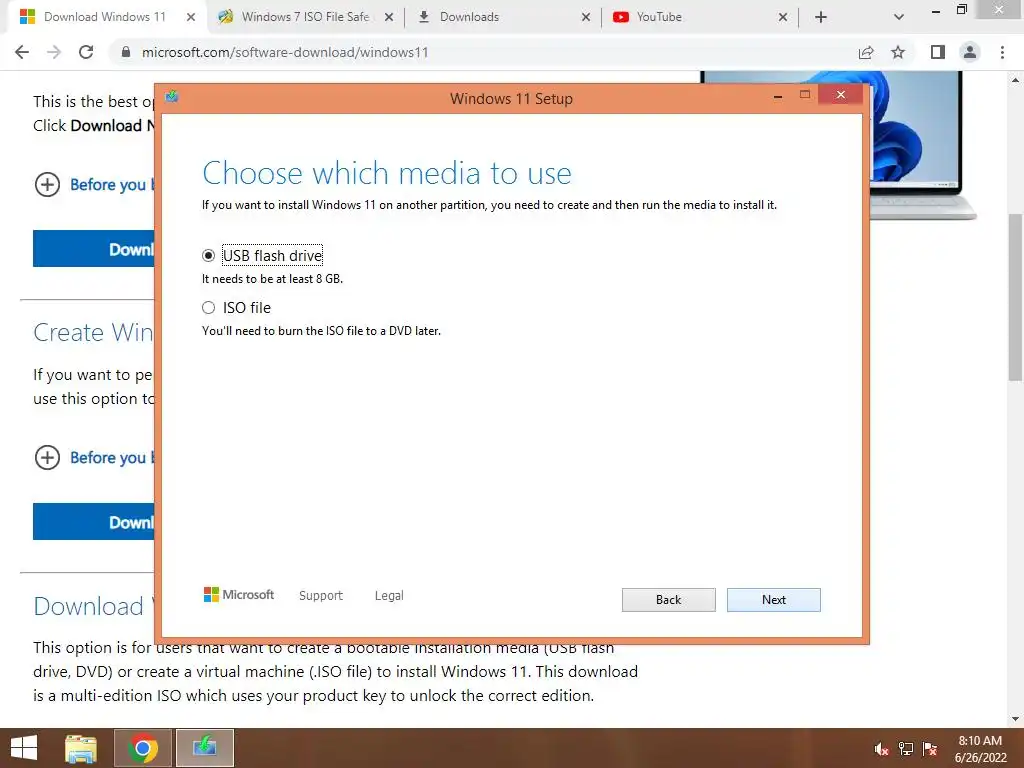The image size is (1024, 768).
Task: Reload the current page
Action: click(x=86, y=52)
